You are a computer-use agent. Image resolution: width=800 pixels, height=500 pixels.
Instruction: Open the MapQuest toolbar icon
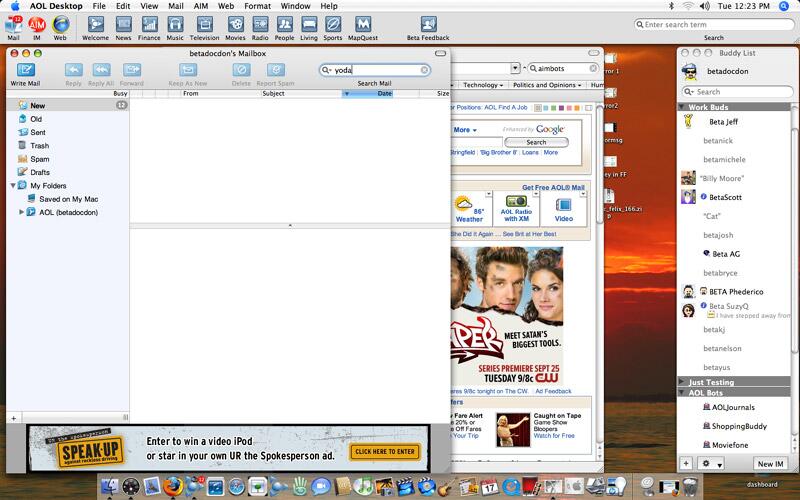click(x=363, y=26)
